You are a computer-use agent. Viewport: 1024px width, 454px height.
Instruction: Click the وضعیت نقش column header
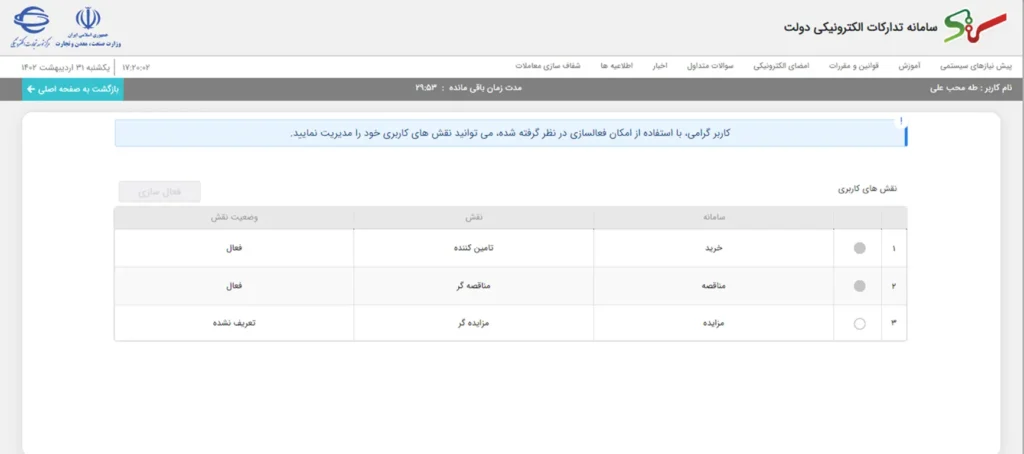[234, 218]
